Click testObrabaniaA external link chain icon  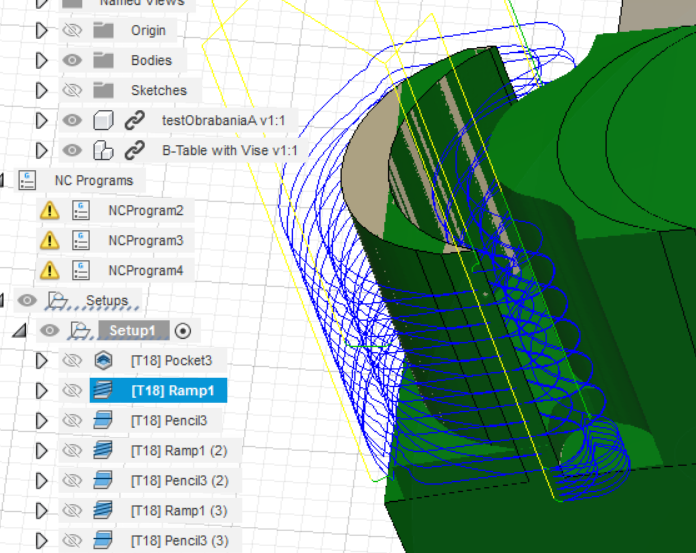click(x=134, y=120)
